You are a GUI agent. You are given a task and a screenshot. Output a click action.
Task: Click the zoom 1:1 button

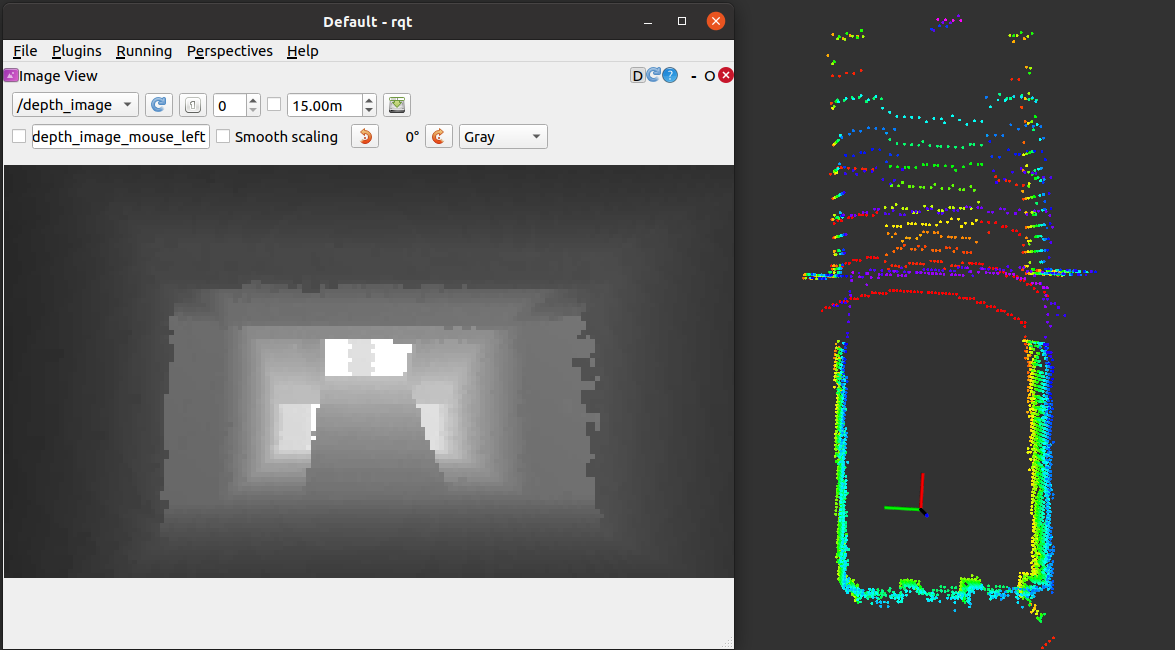193,105
